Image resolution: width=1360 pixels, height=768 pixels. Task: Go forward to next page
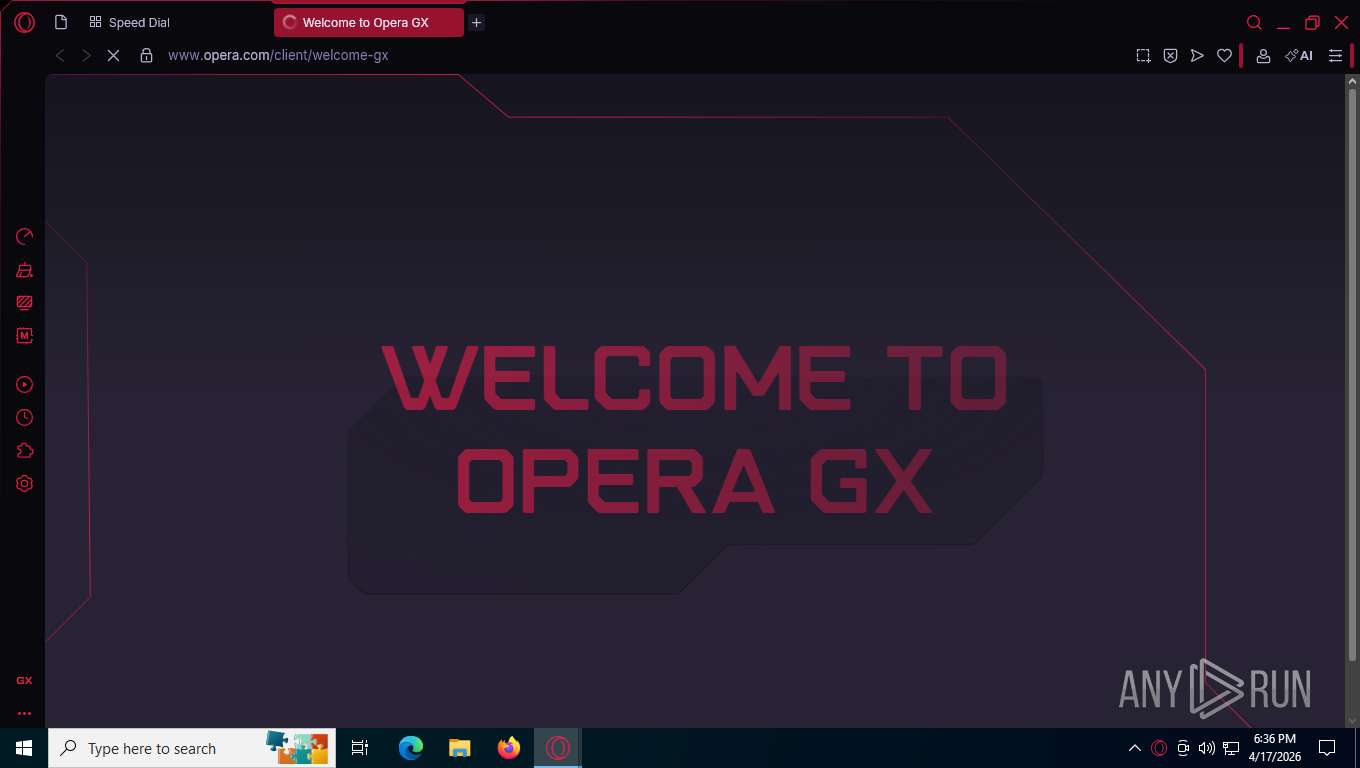pyautogui.click(x=86, y=56)
